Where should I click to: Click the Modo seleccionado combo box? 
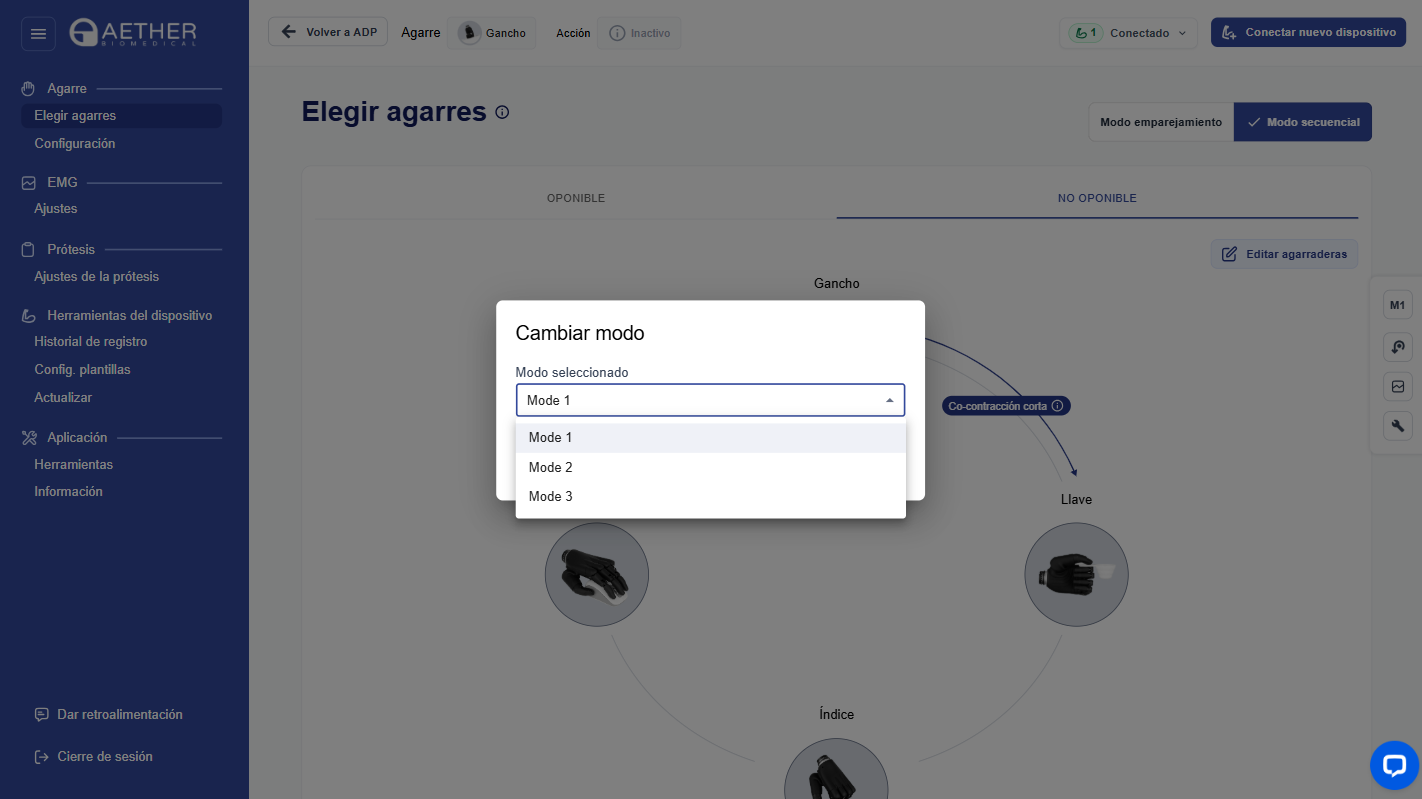point(711,400)
